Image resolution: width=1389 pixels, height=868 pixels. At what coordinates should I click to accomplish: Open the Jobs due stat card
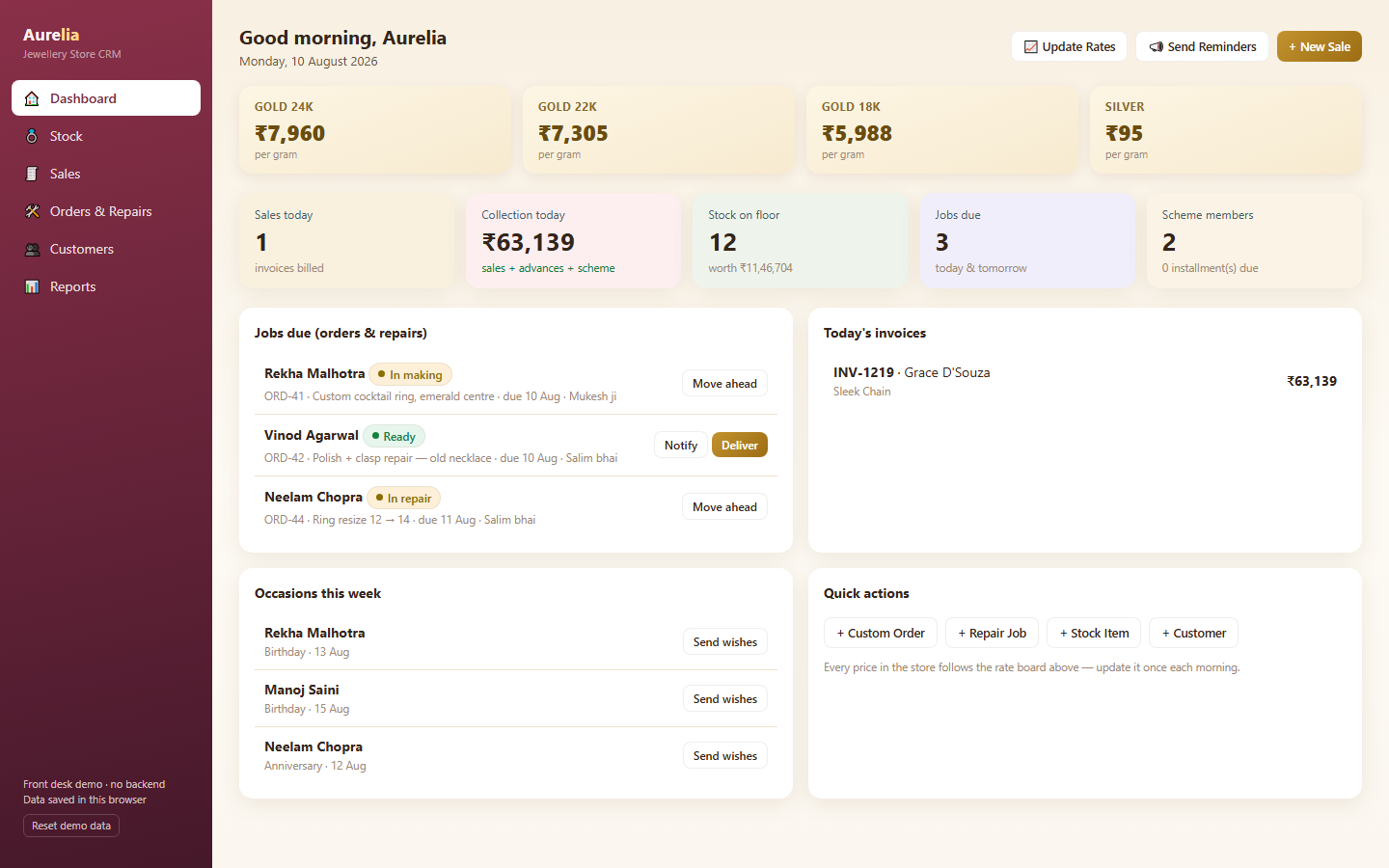click(x=1026, y=241)
